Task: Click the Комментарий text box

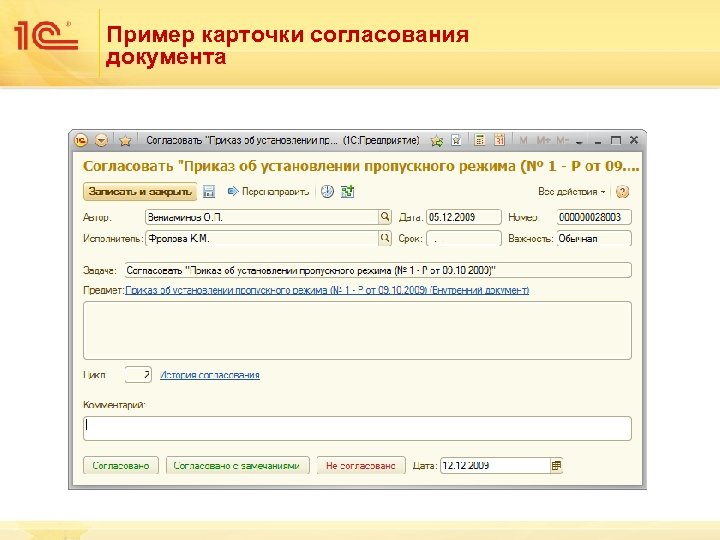Action: pyautogui.click(x=357, y=428)
